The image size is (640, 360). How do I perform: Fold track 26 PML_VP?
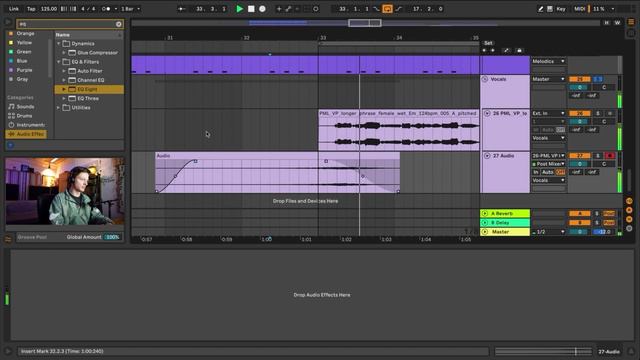pyautogui.click(x=487, y=113)
